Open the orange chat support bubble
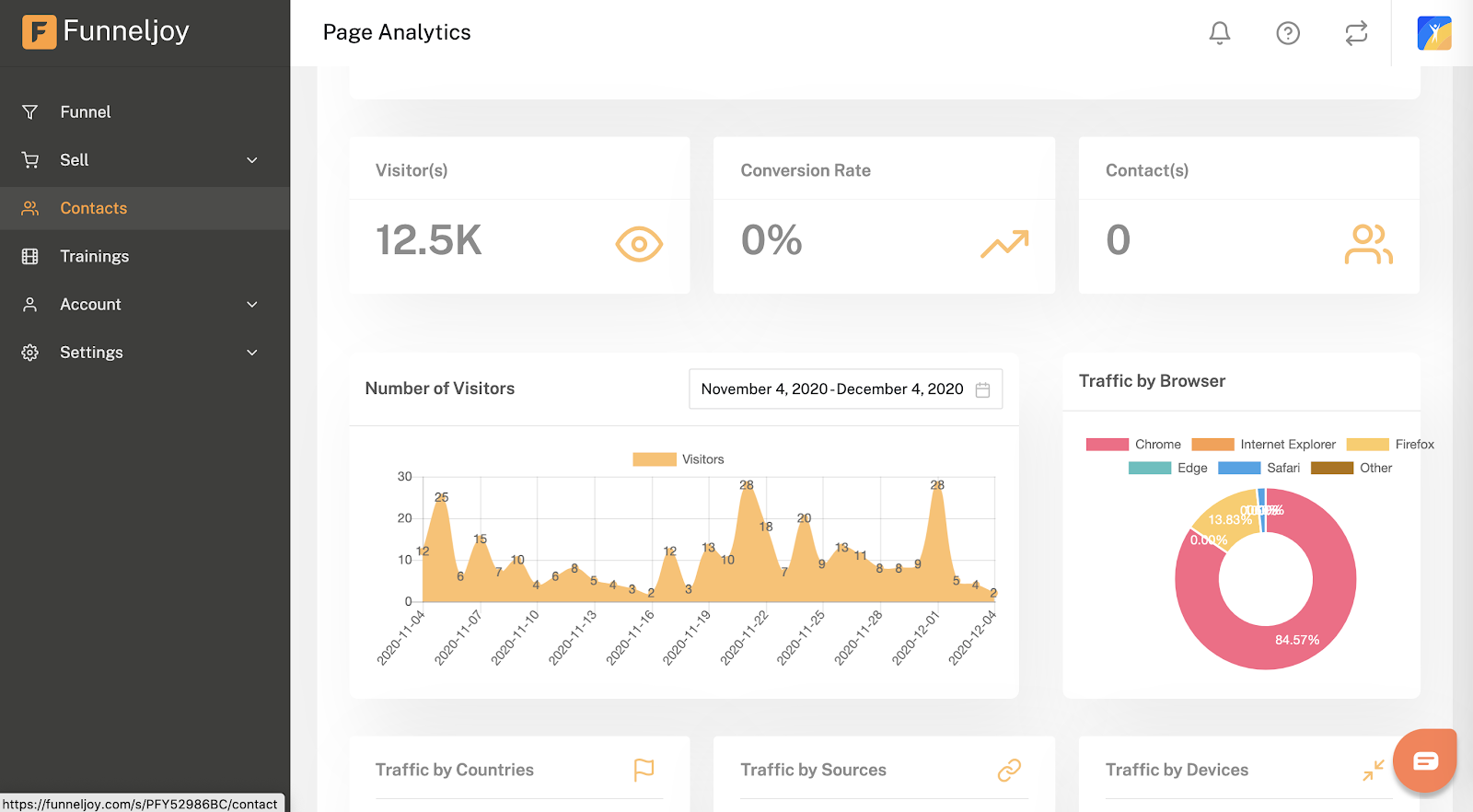Image resolution: width=1473 pixels, height=812 pixels. pyautogui.click(x=1424, y=760)
